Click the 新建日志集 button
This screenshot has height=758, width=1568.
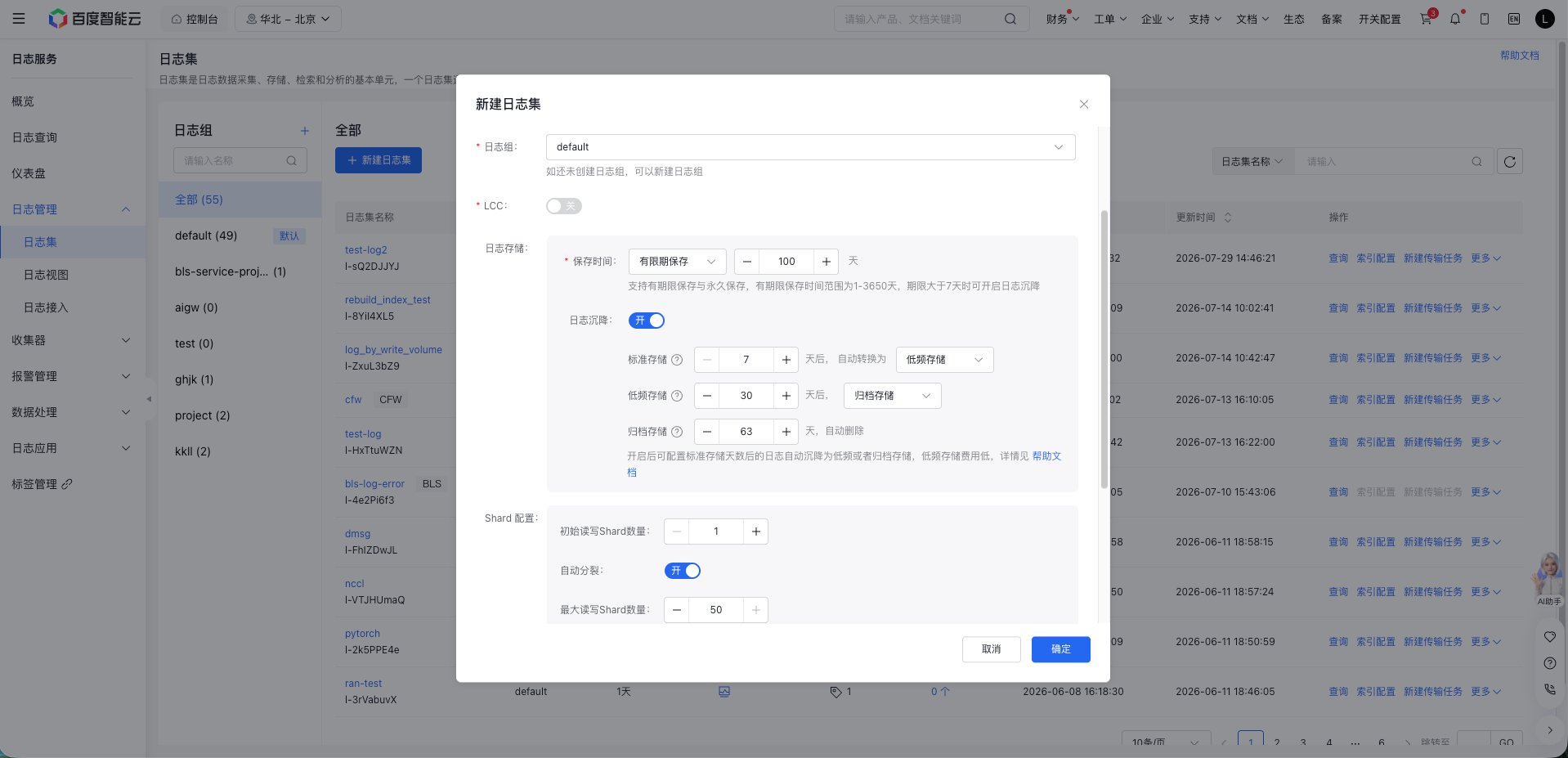coord(379,160)
